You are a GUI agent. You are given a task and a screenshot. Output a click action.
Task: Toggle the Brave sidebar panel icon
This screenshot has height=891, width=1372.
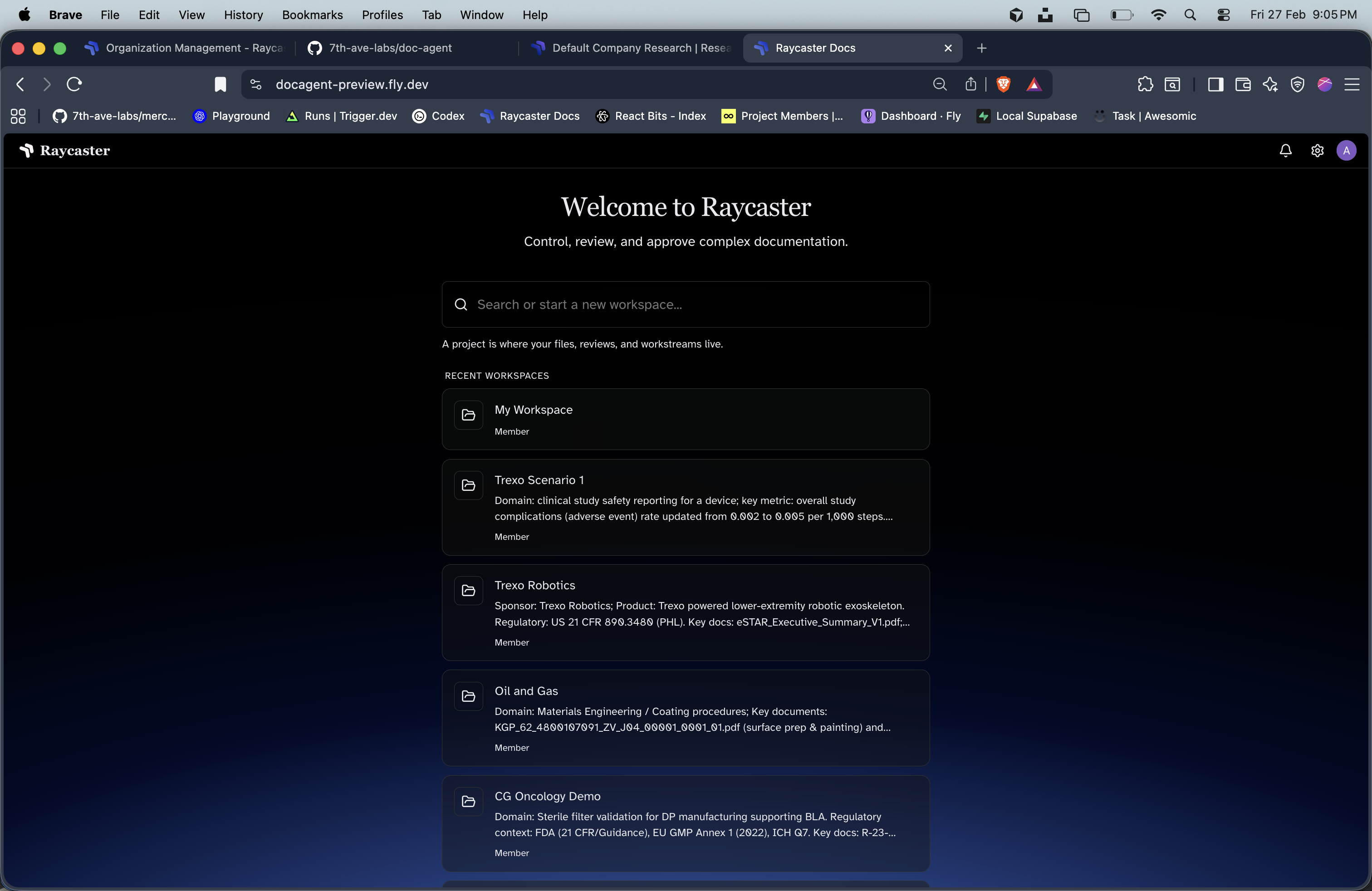1215,85
